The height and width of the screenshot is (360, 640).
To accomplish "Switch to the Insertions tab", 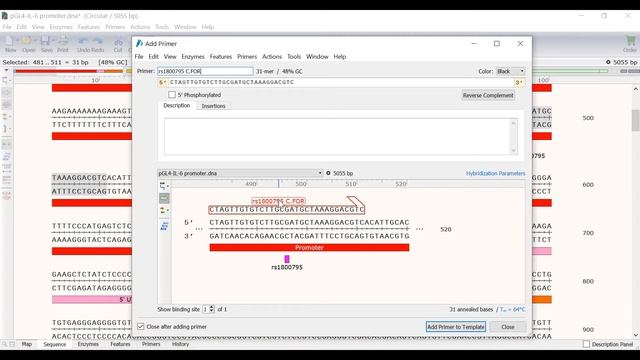I will [x=213, y=106].
